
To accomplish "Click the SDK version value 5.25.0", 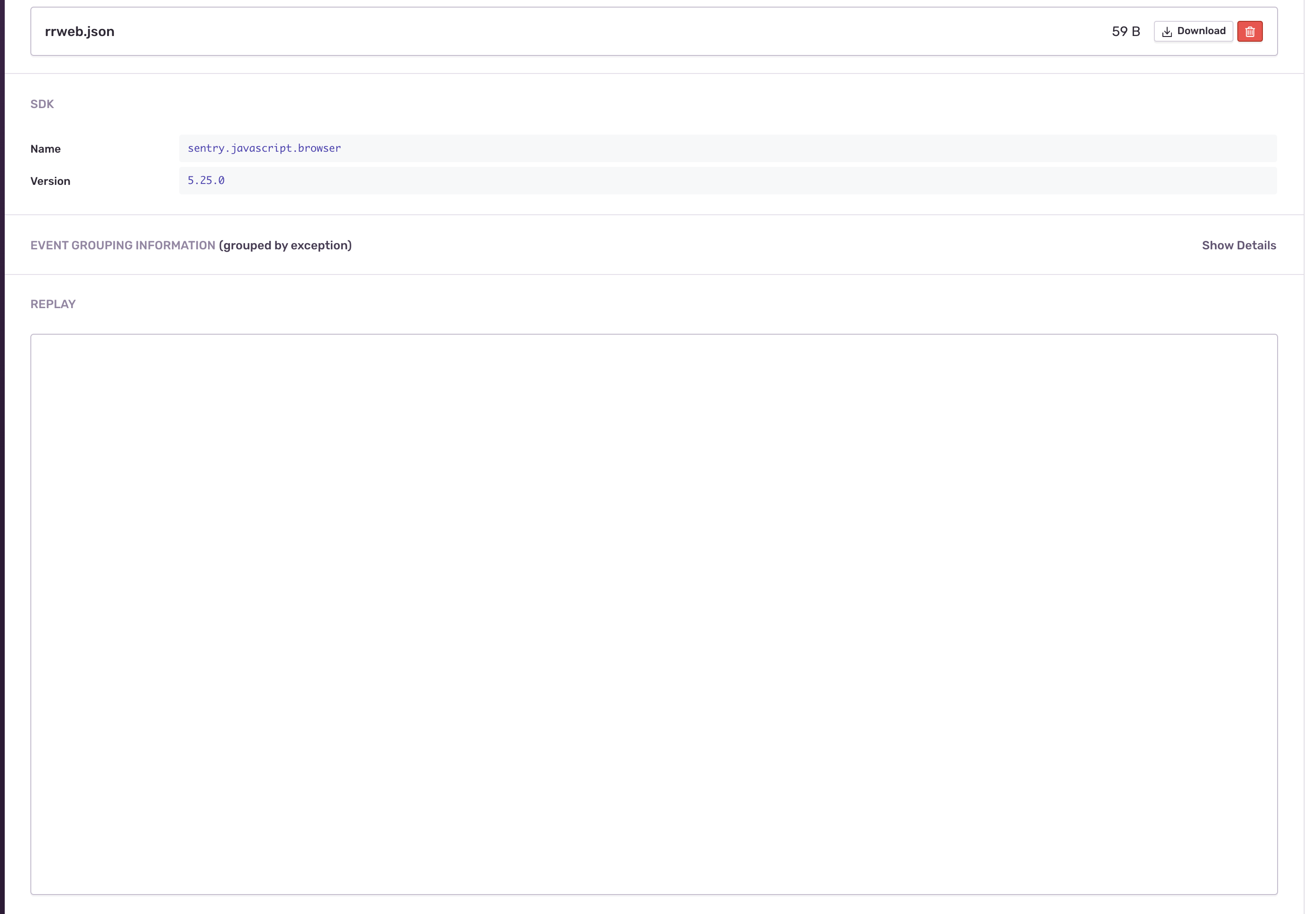I will click(206, 181).
